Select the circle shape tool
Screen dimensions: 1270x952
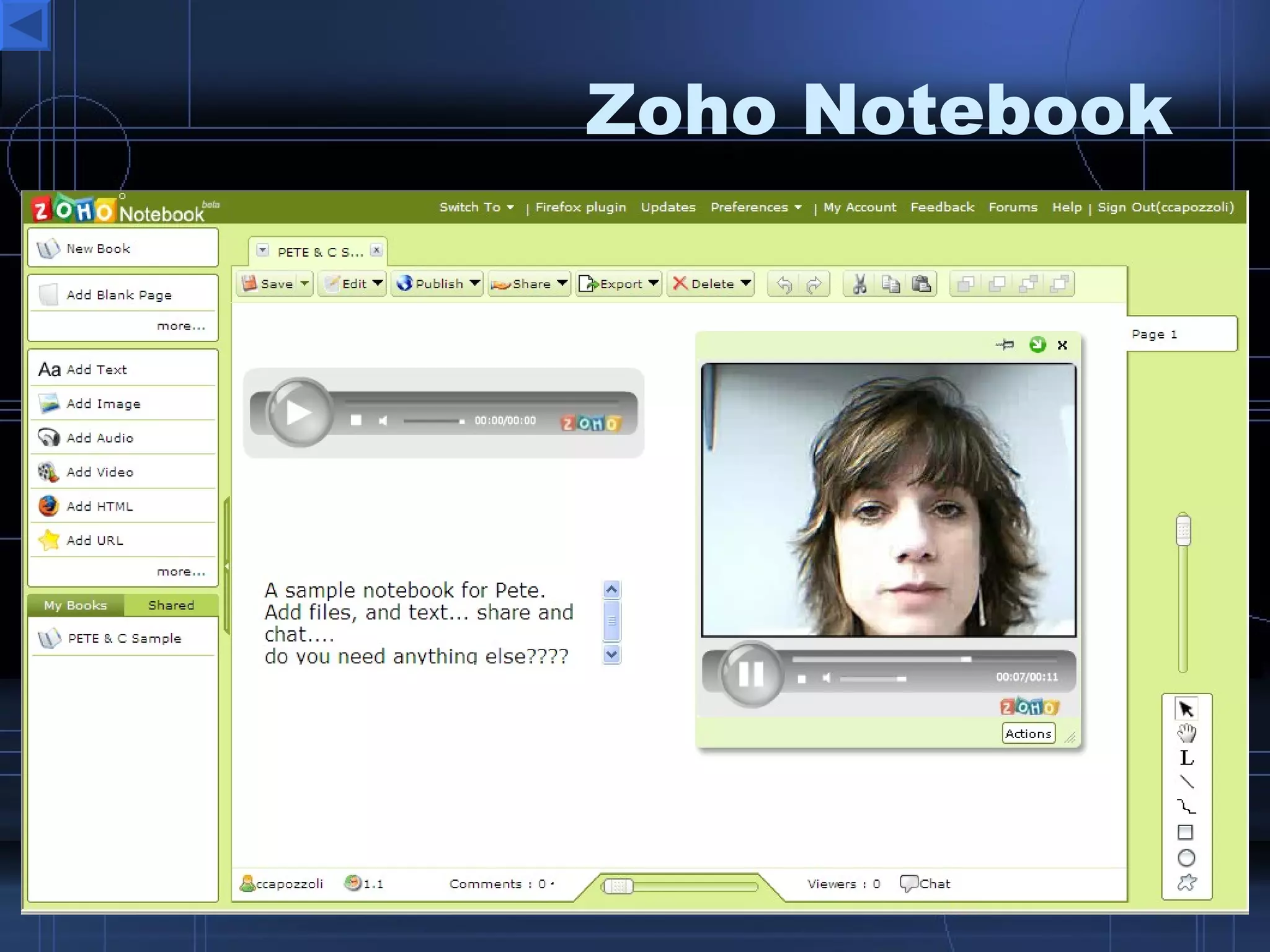coord(1186,858)
